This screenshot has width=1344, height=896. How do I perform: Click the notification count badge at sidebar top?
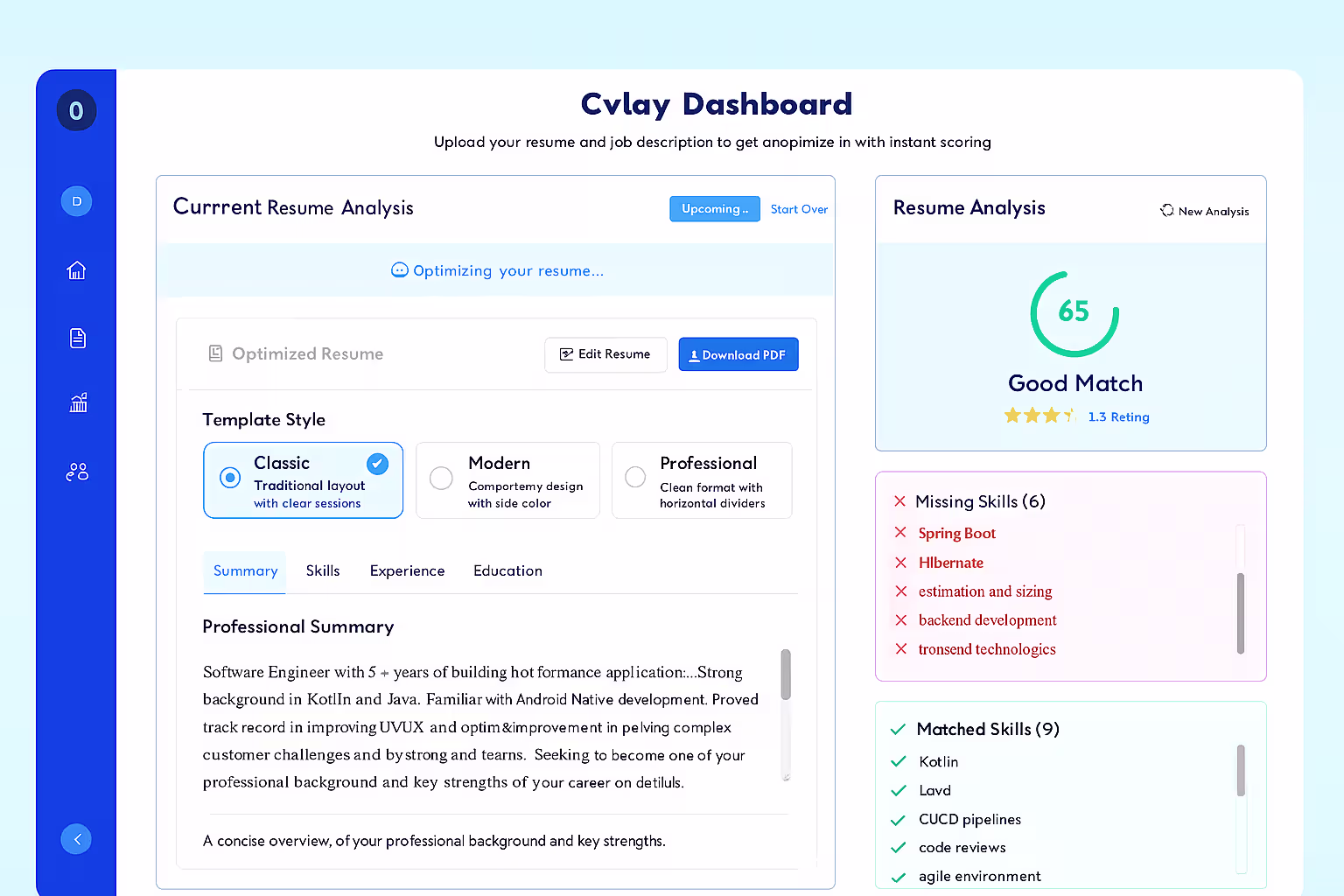(76, 110)
